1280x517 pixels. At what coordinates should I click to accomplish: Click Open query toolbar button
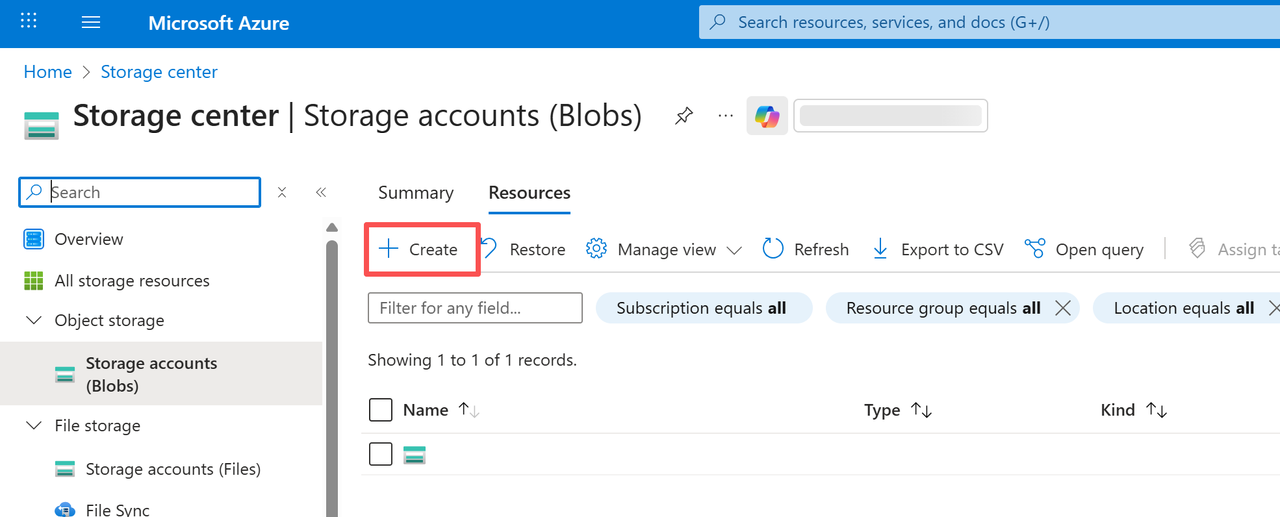(1084, 249)
